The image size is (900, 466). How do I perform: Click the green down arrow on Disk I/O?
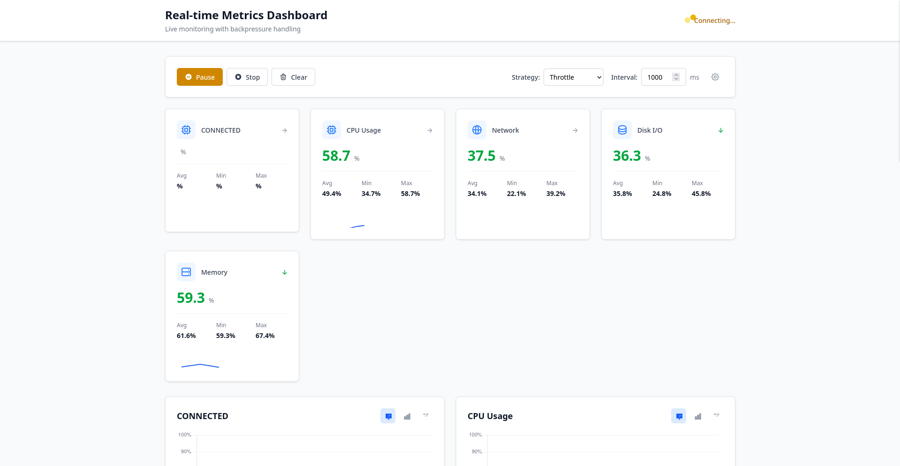point(720,130)
